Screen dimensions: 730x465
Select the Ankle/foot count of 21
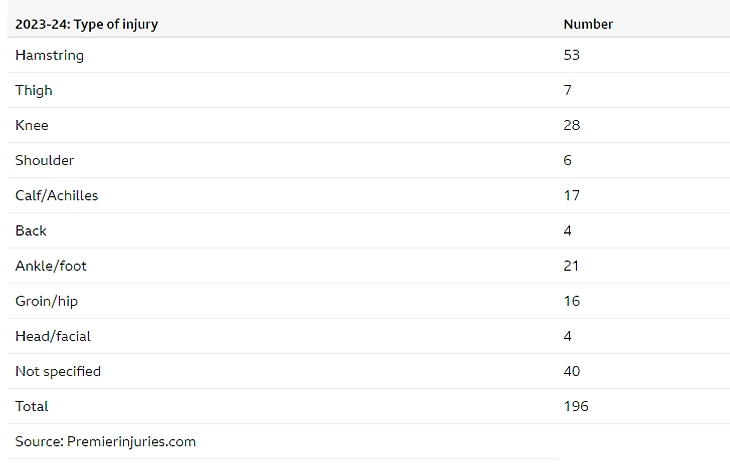click(x=571, y=266)
